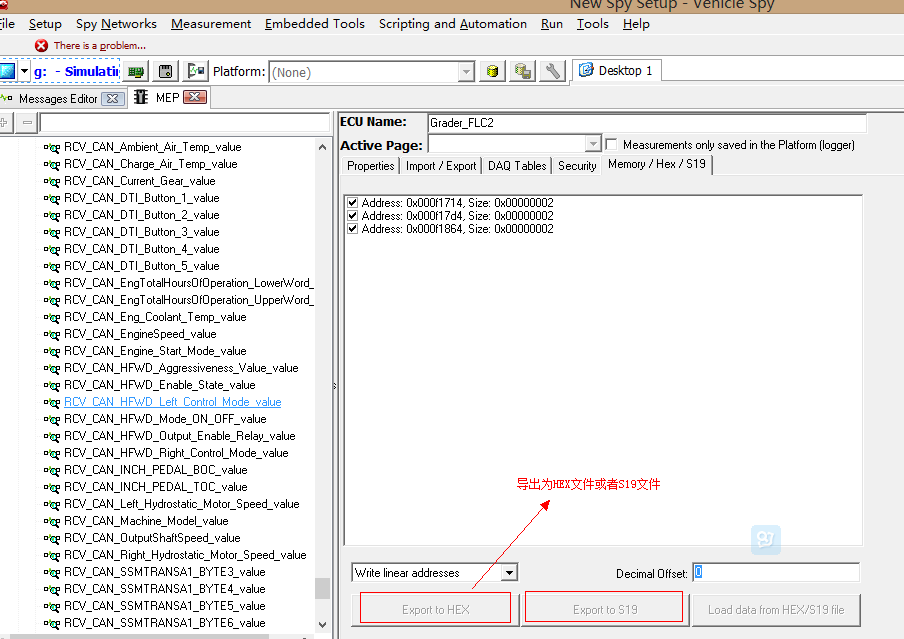Click the signal tree vertical scrollbar thumb

click(x=322, y=588)
